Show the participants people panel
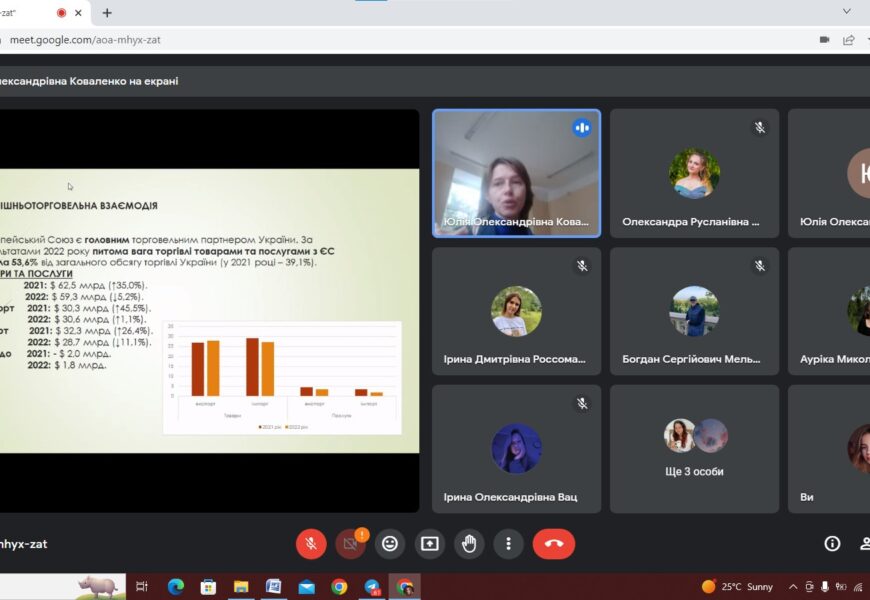This screenshot has height=600, width=870. pyautogui.click(x=864, y=544)
